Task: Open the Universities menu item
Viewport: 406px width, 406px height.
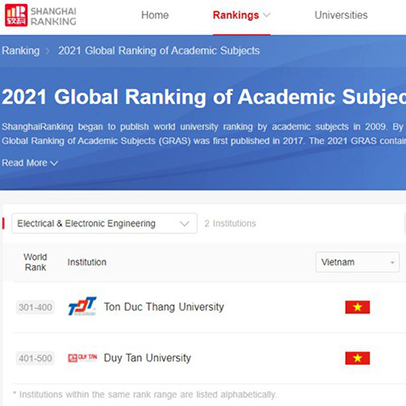Action: 341,15
